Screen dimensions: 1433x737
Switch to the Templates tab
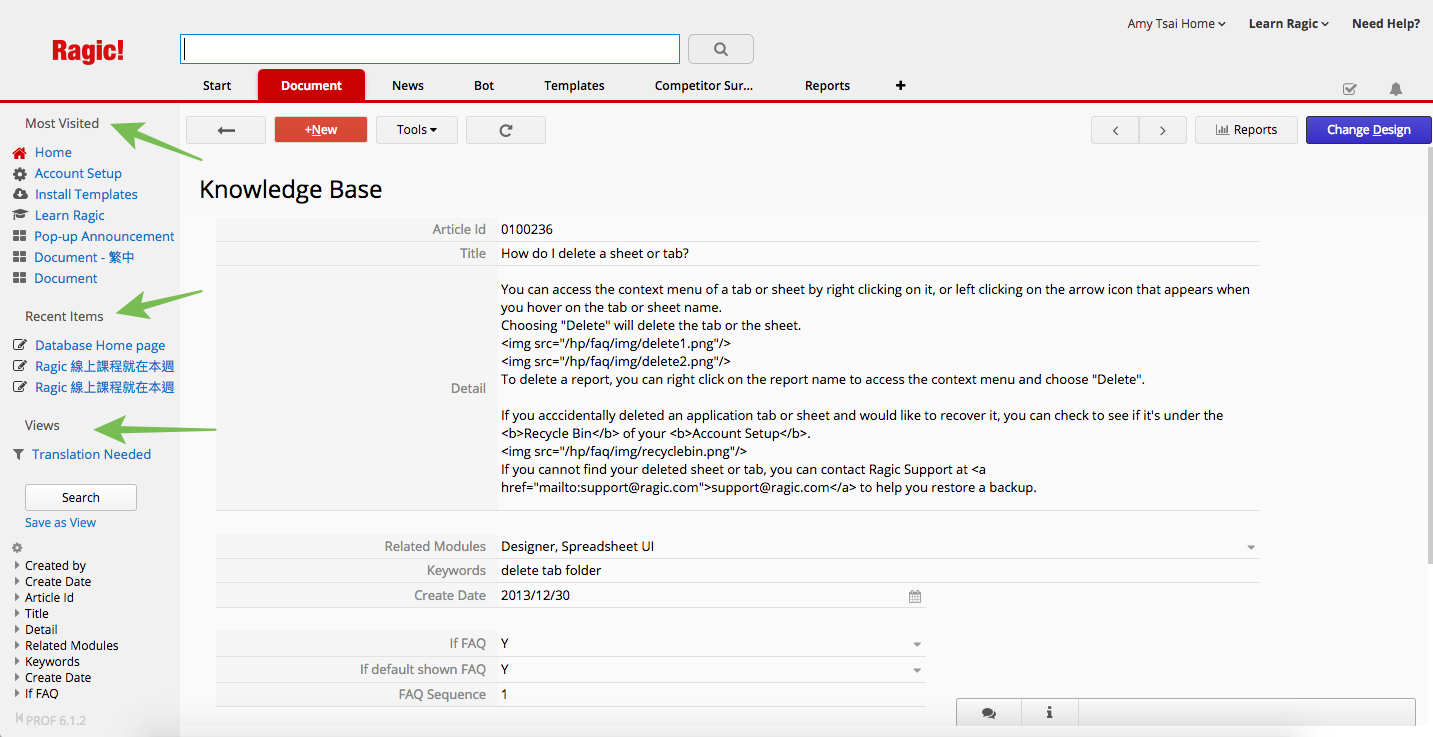574,86
